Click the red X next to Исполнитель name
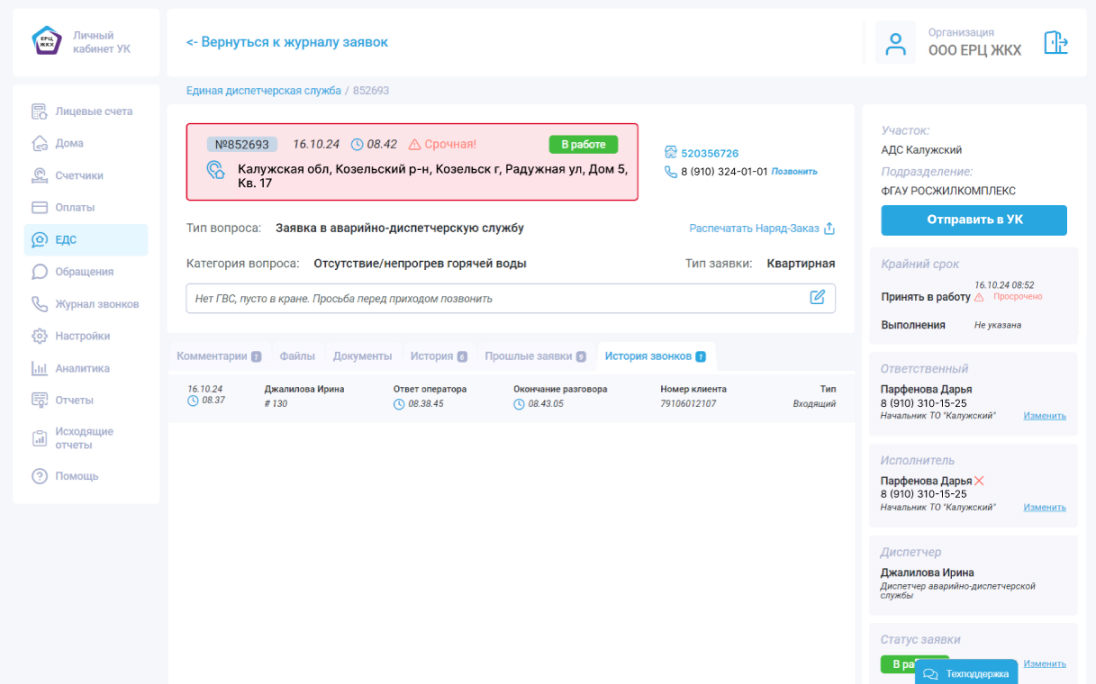 979,481
